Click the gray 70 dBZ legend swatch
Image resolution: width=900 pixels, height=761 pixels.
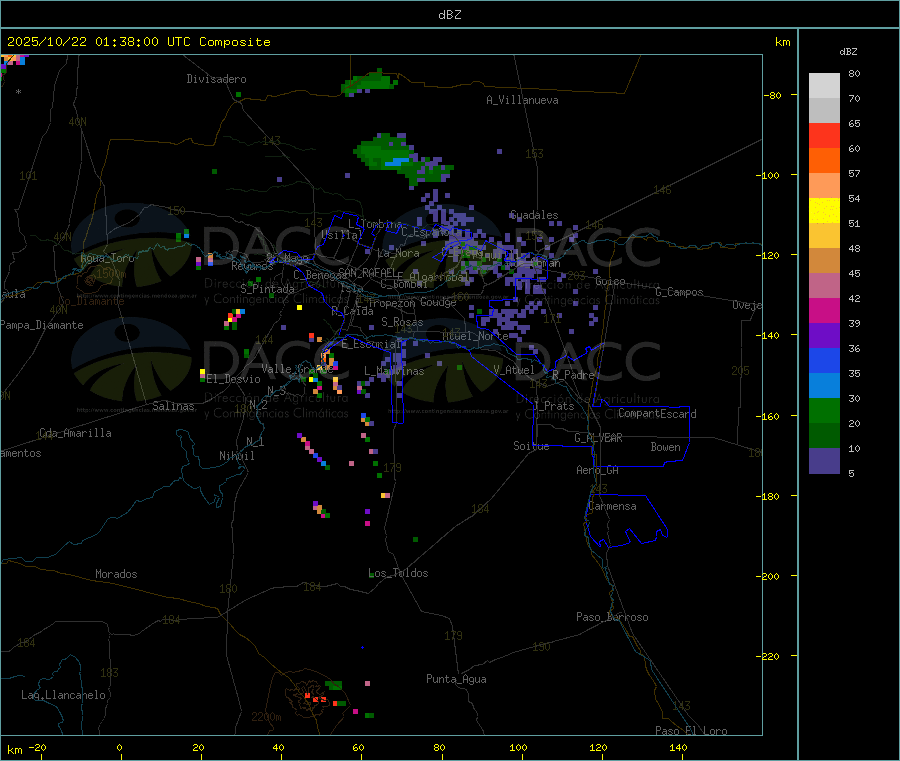pos(824,111)
